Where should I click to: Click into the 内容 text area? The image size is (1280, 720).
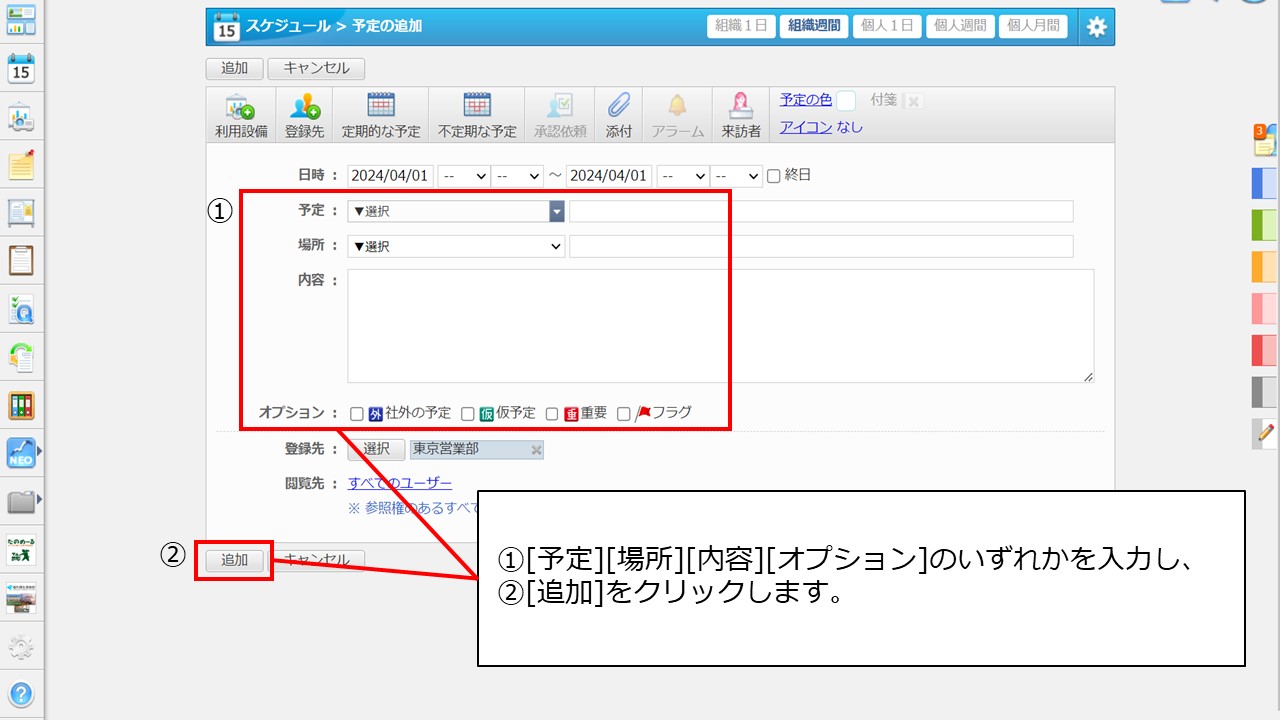pos(720,325)
